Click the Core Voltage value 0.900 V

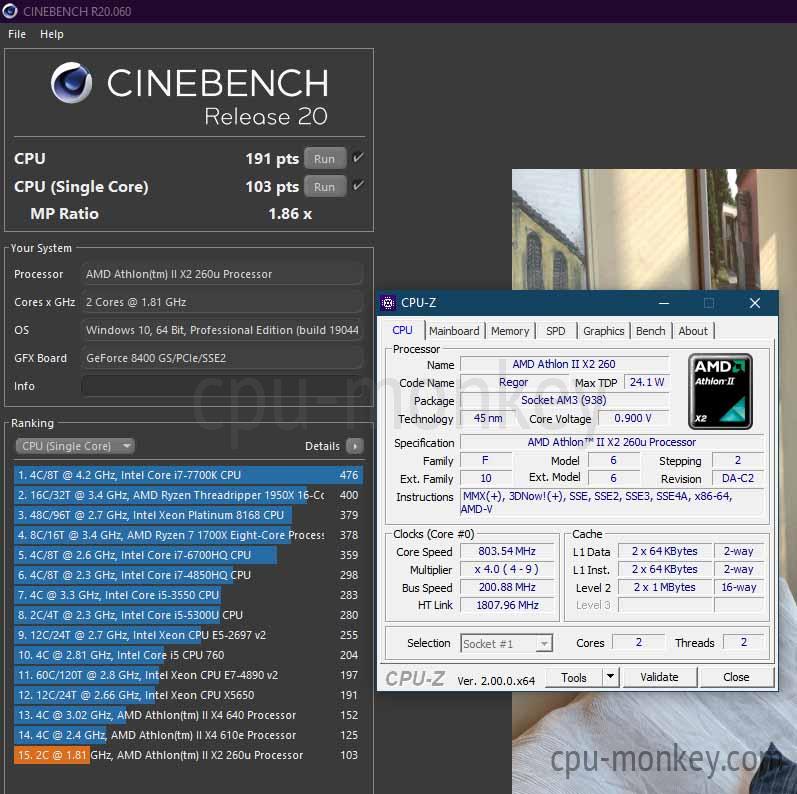pos(633,418)
